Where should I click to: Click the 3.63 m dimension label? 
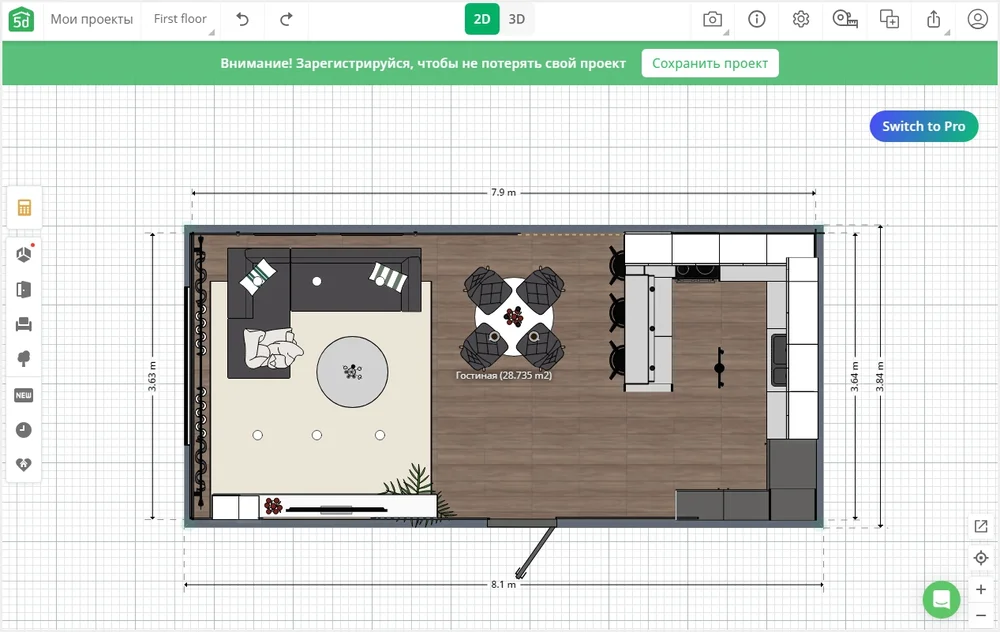tap(152, 376)
